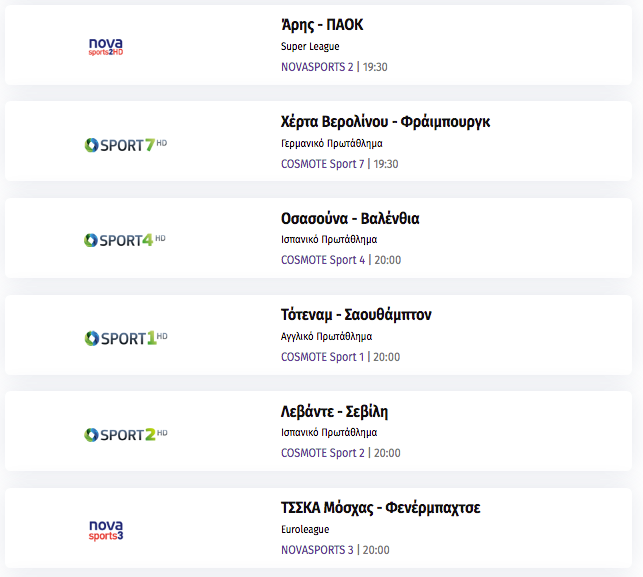The width and height of the screenshot is (643, 577).
Task: Select the COSMOTE Sport 4 channel link
Action: pos(323,260)
